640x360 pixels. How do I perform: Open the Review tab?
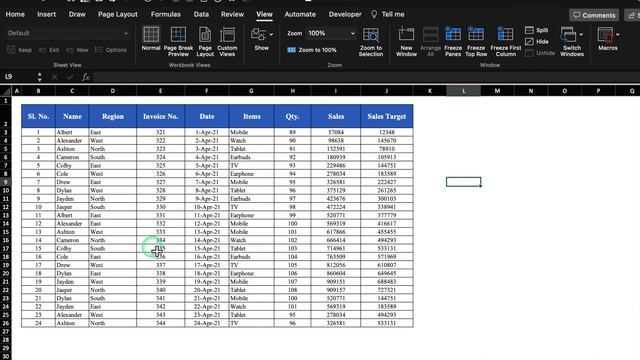(x=232, y=14)
